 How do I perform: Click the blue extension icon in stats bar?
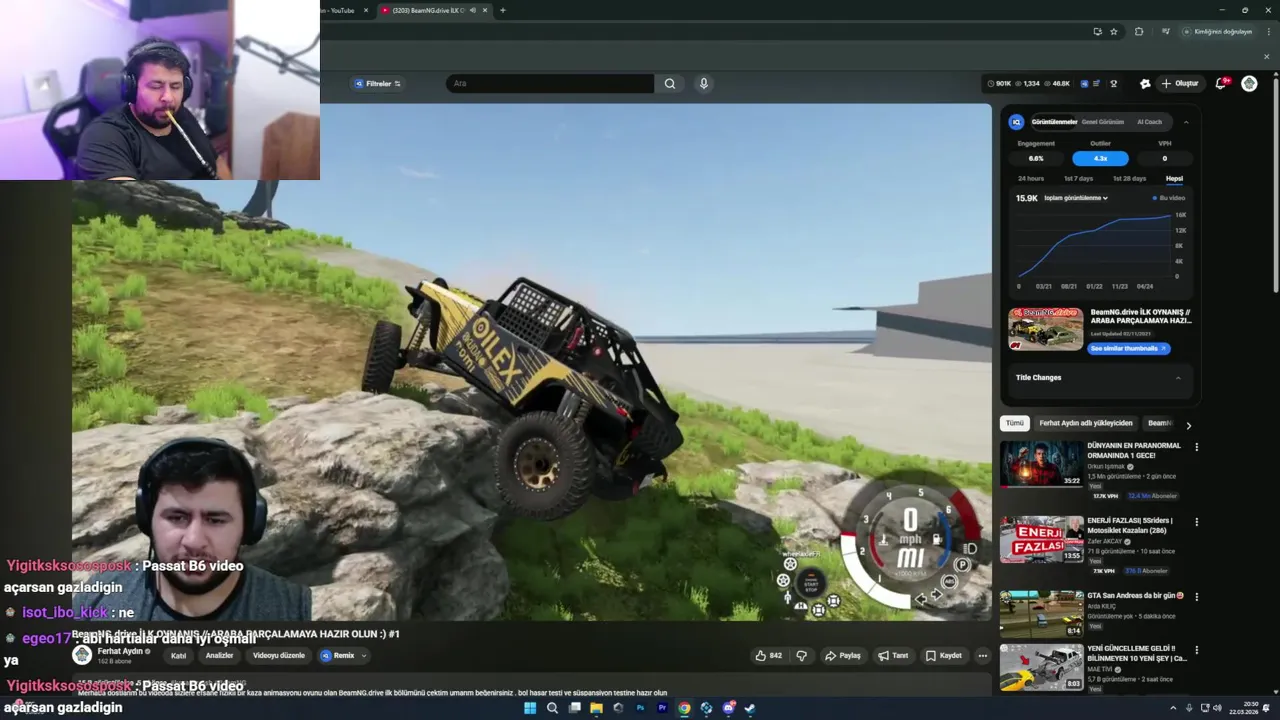point(1085,84)
